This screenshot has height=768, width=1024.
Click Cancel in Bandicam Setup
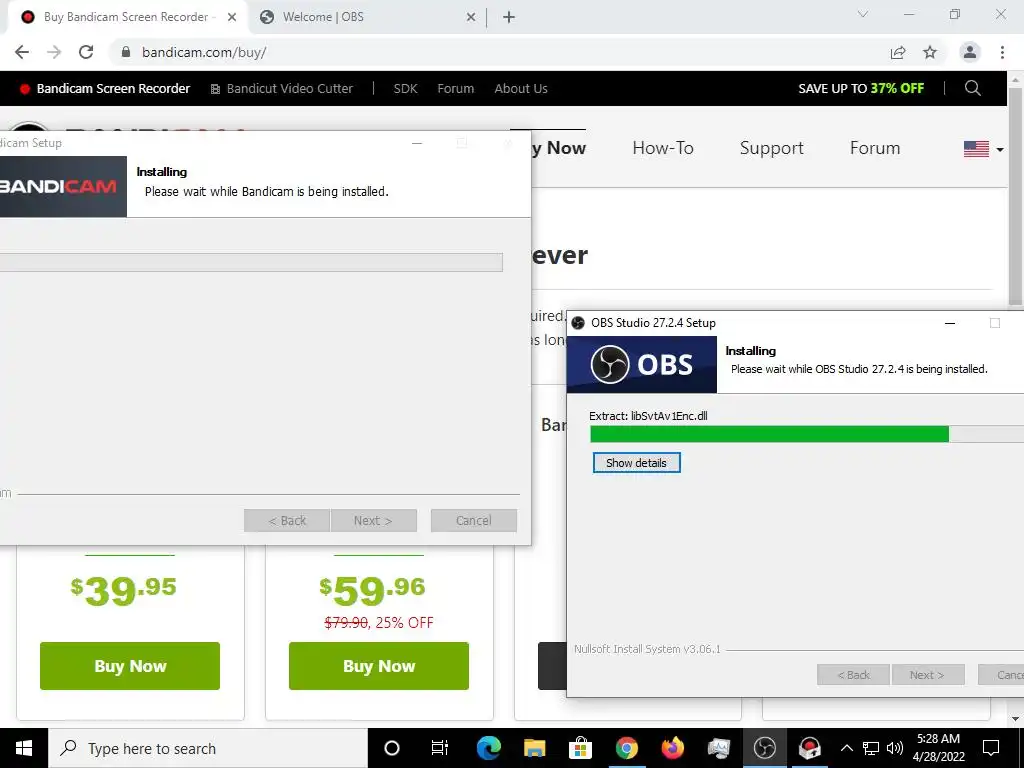[x=473, y=520]
